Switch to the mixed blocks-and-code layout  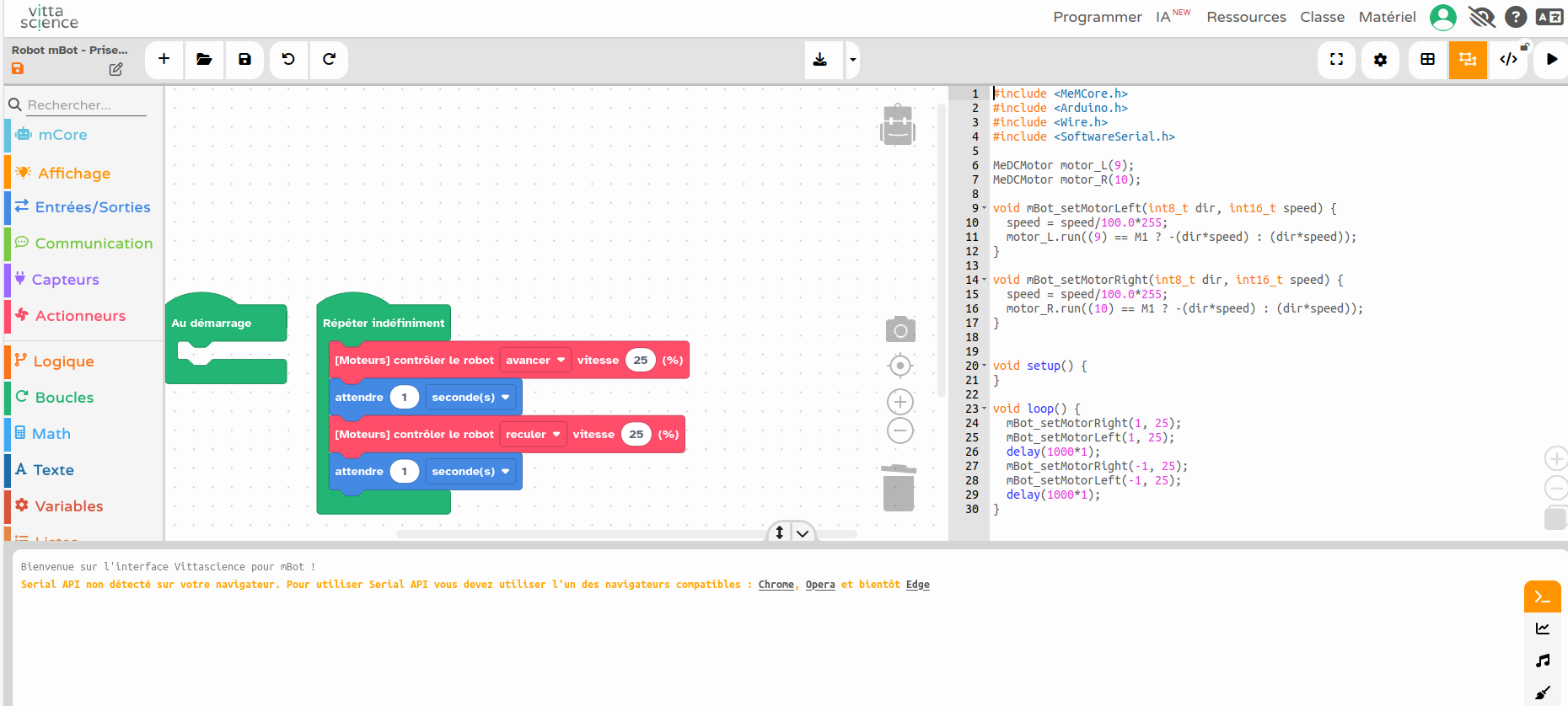(x=1468, y=60)
